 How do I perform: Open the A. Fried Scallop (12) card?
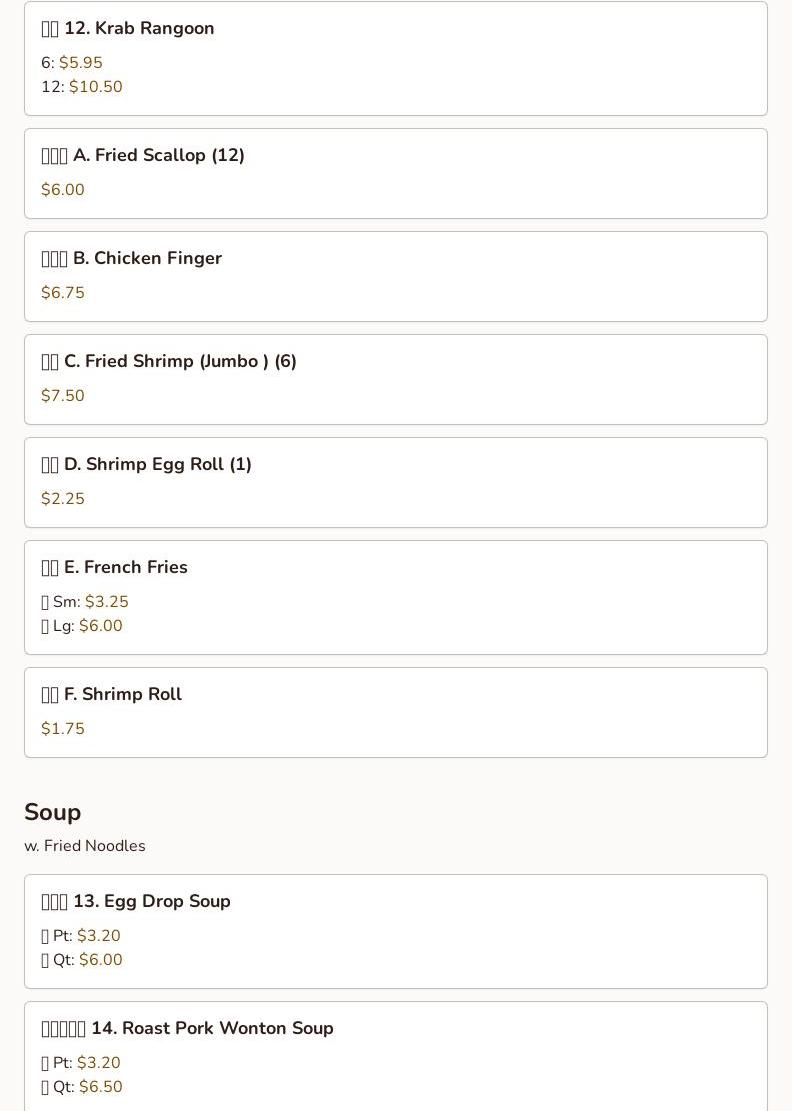coord(395,174)
